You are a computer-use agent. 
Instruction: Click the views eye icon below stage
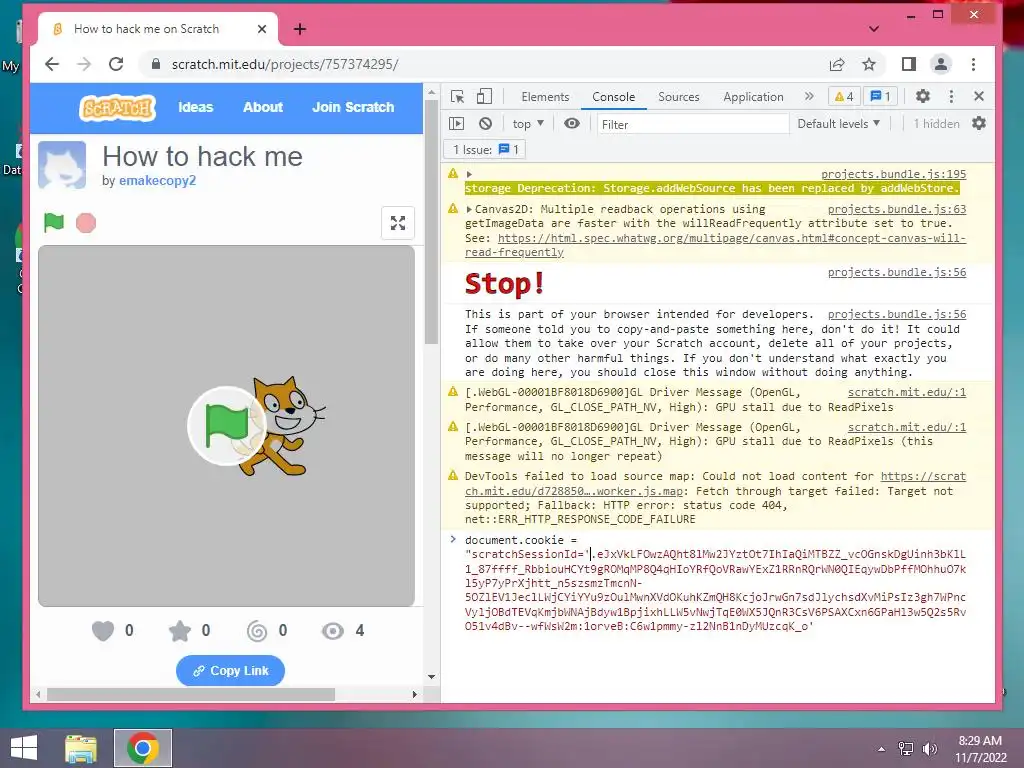pos(333,631)
